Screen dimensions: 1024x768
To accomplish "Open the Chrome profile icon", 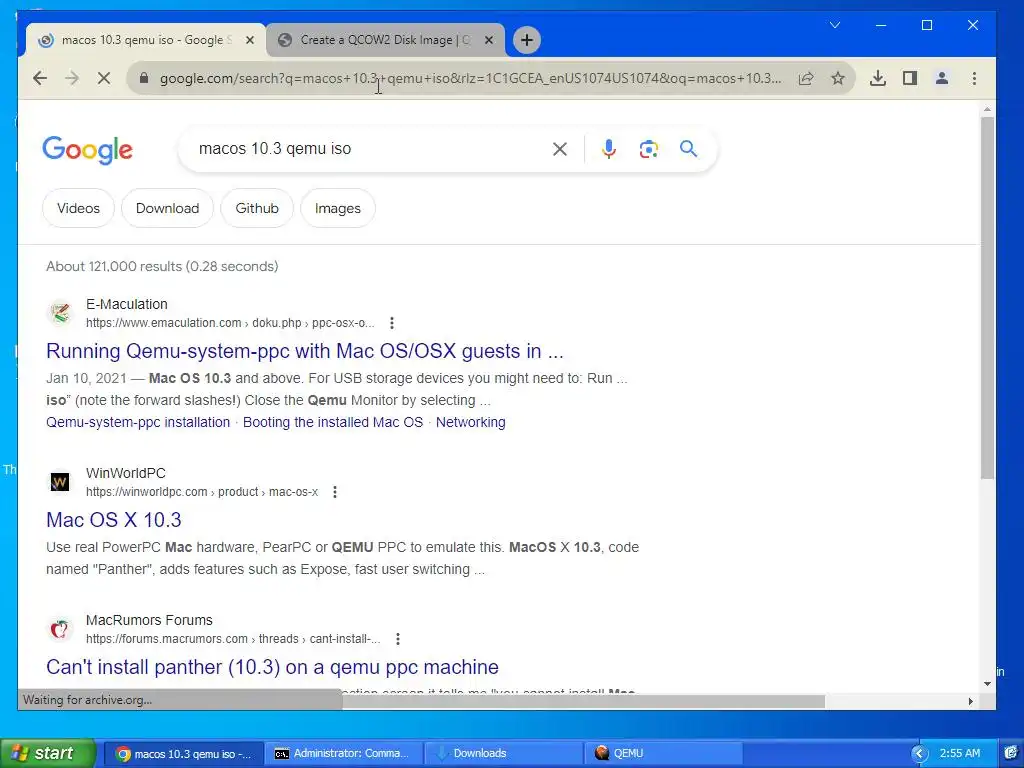I will coord(942,78).
